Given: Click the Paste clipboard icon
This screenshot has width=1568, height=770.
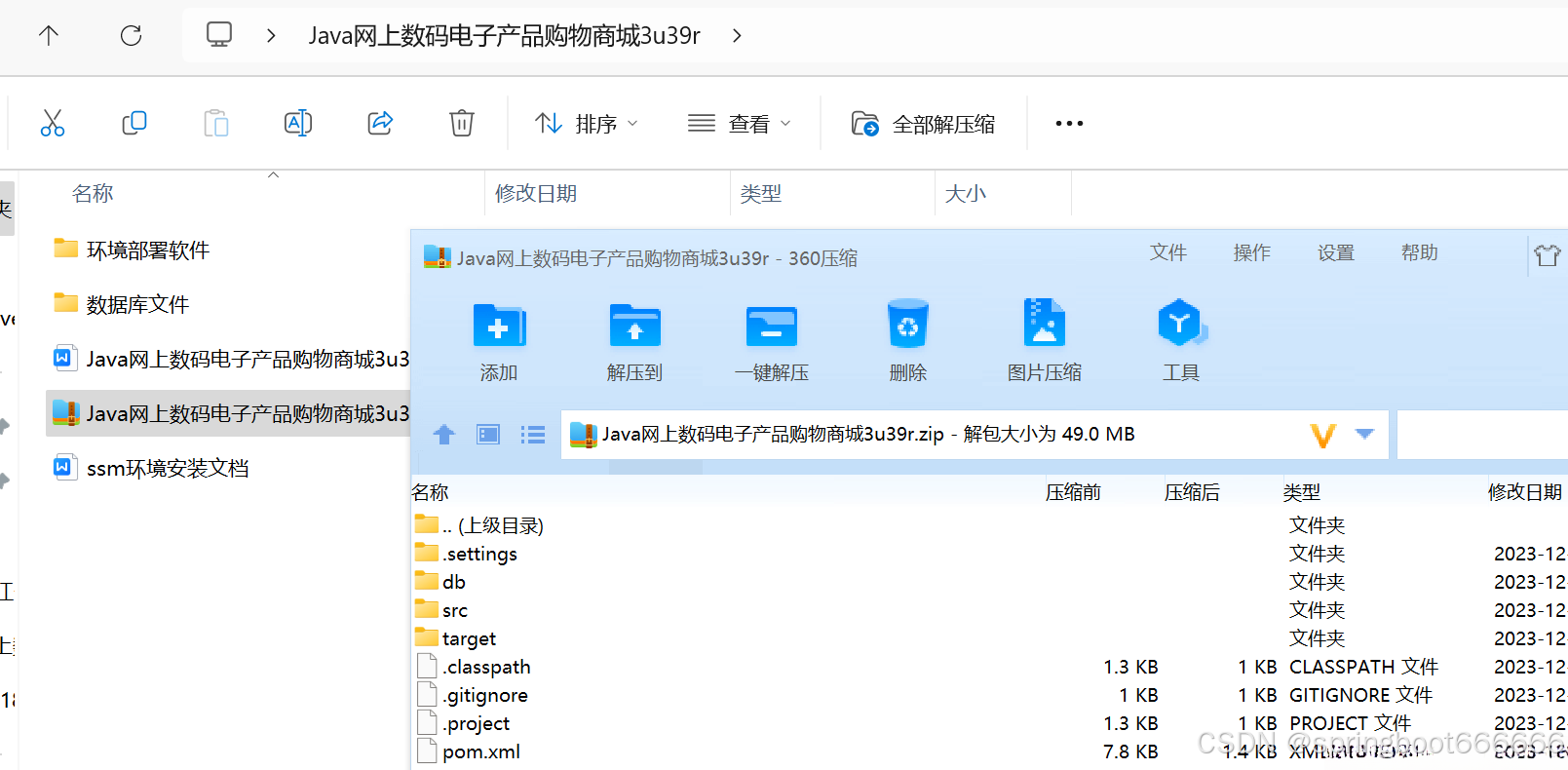Looking at the screenshot, I should (216, 123).
